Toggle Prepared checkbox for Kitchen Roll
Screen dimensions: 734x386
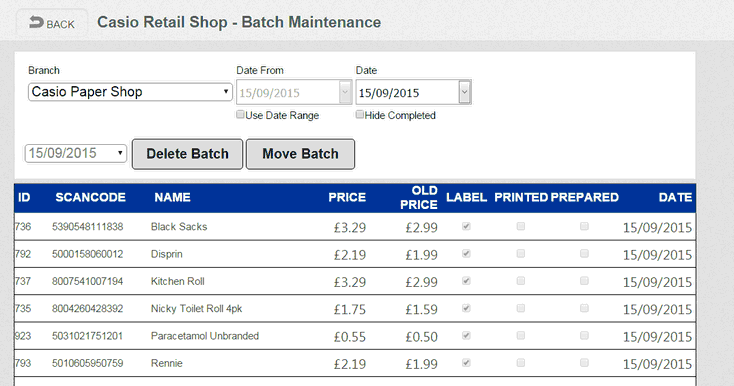pyautogui.click(x=584, y=281)
